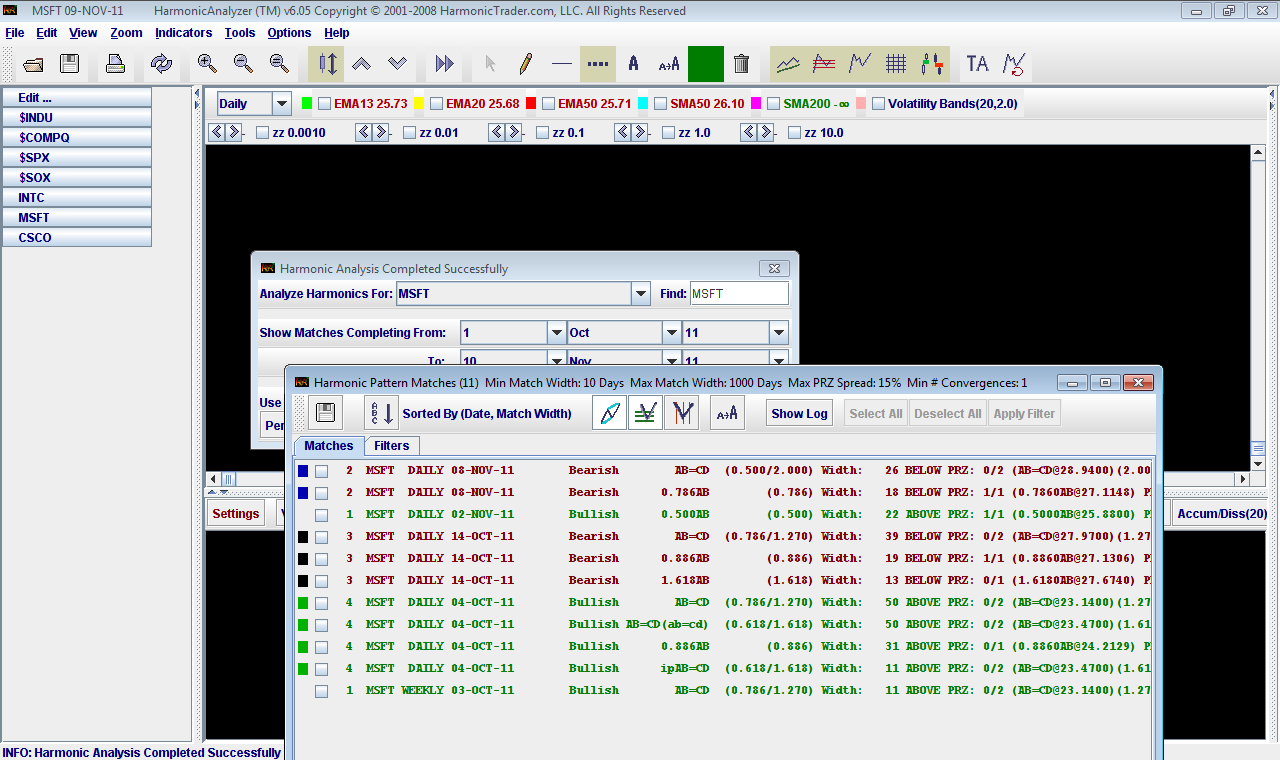Open the Oct month dropdown
The height and width of the screenshot is (760, 1280).
(x=672, y=333)
